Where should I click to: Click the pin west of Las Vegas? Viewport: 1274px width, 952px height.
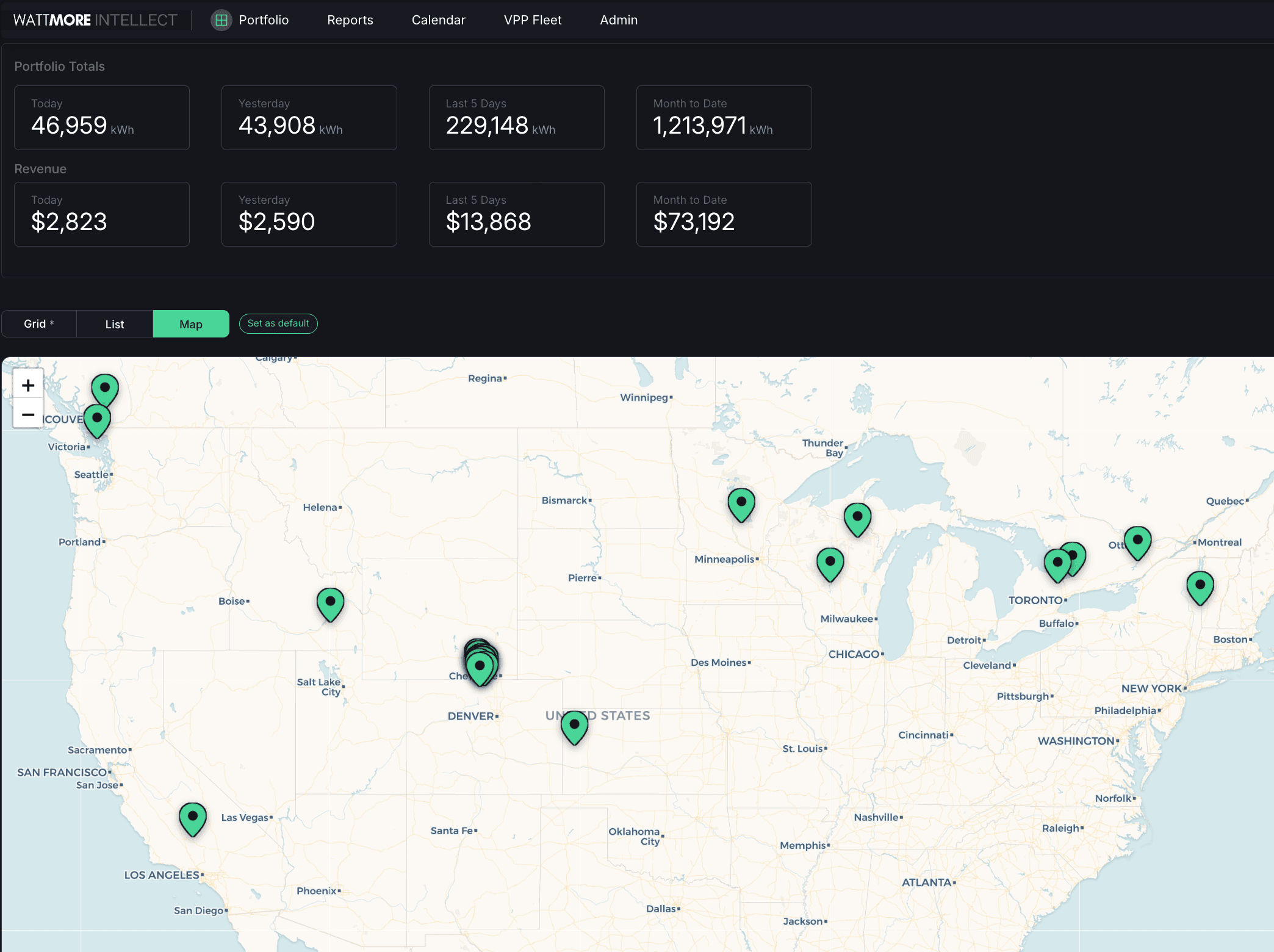193,819
